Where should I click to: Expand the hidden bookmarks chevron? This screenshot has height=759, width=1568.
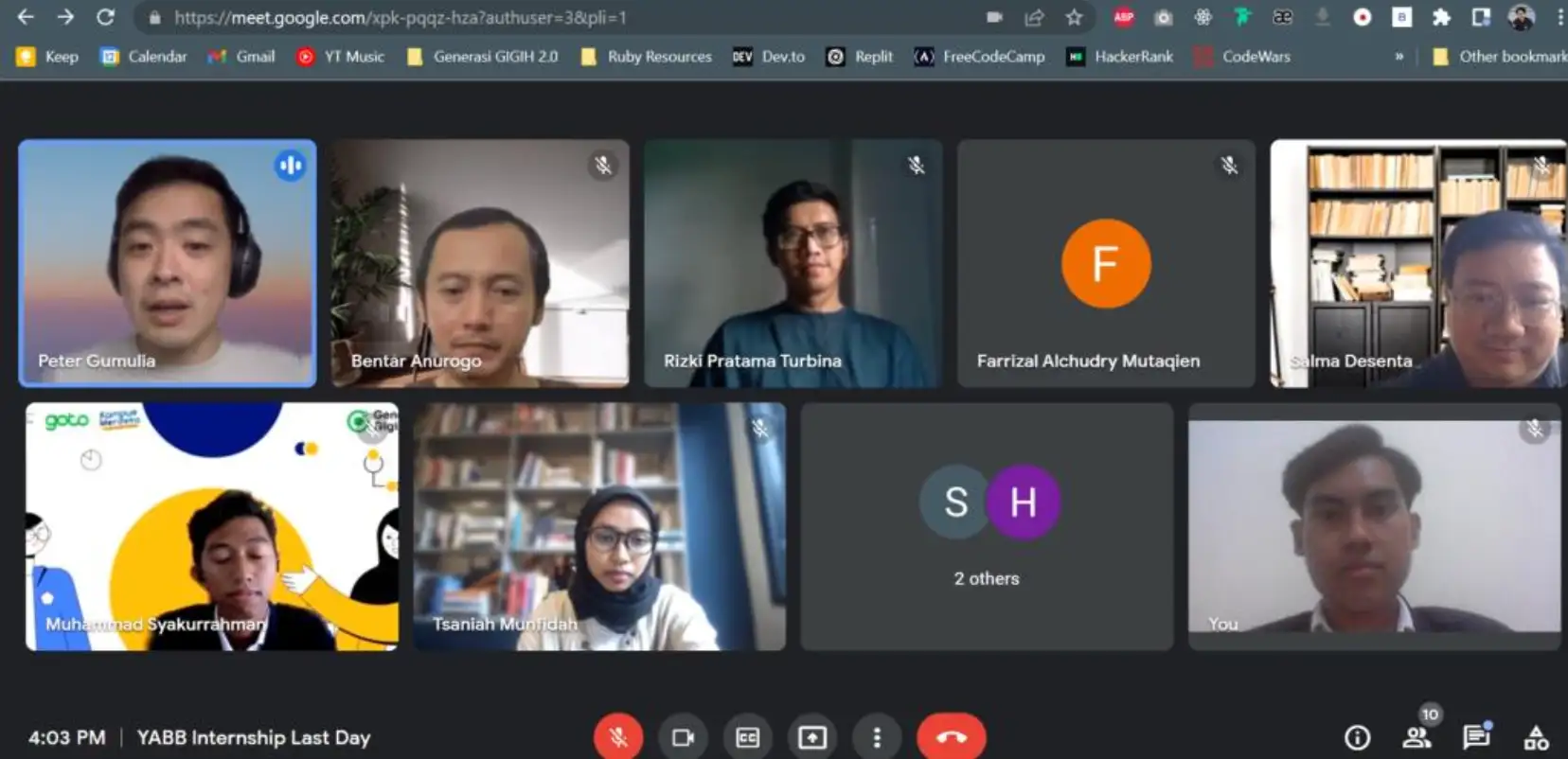1399,57
